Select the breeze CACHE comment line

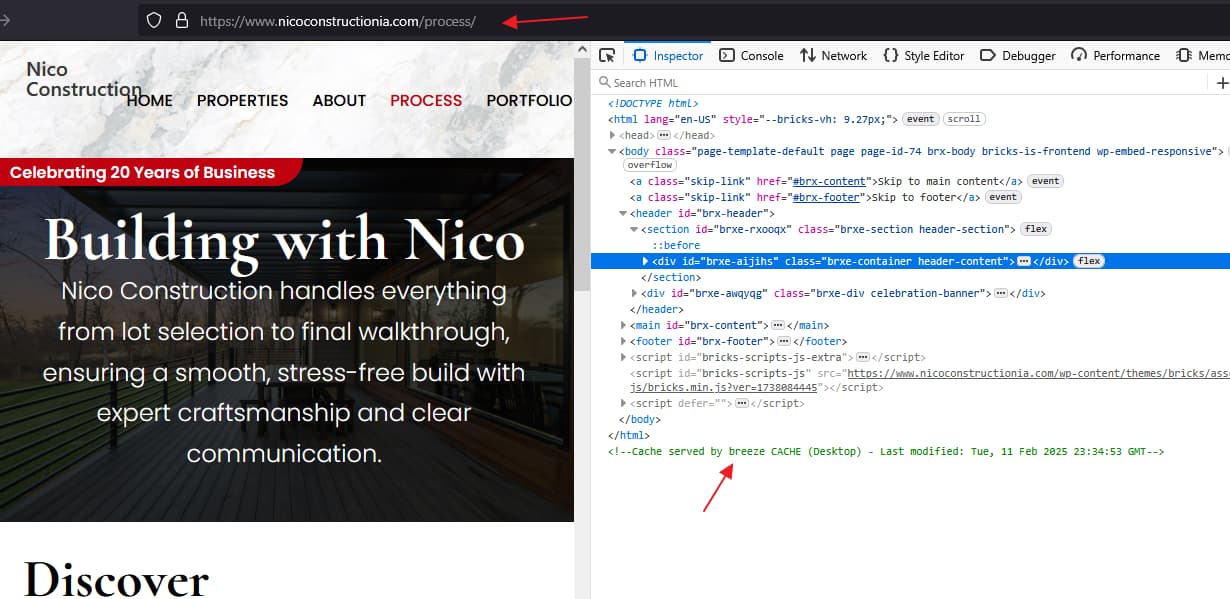pos(886,452)
